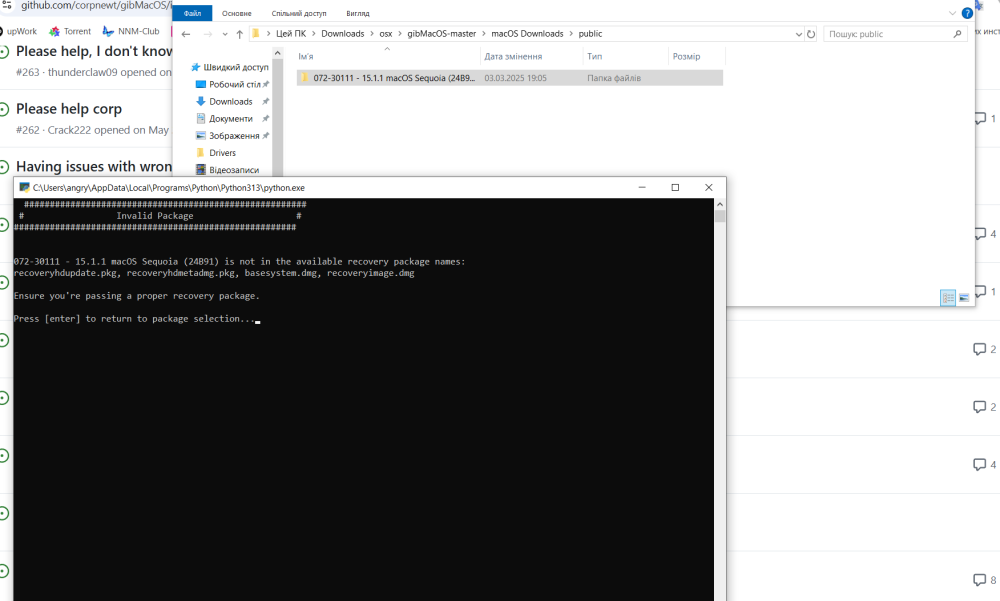Click the address bar folder icon
This screenshot has height=601, width=1000.
(256, 34)
